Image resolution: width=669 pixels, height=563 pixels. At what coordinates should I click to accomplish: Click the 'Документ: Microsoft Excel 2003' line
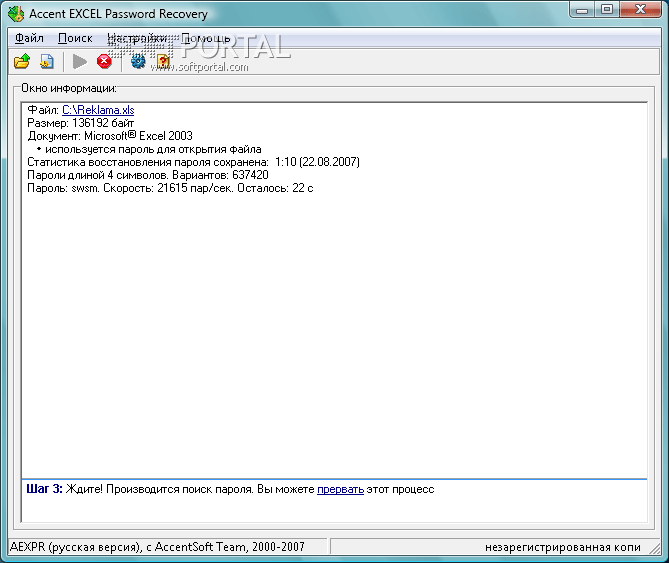pos(110,136)
